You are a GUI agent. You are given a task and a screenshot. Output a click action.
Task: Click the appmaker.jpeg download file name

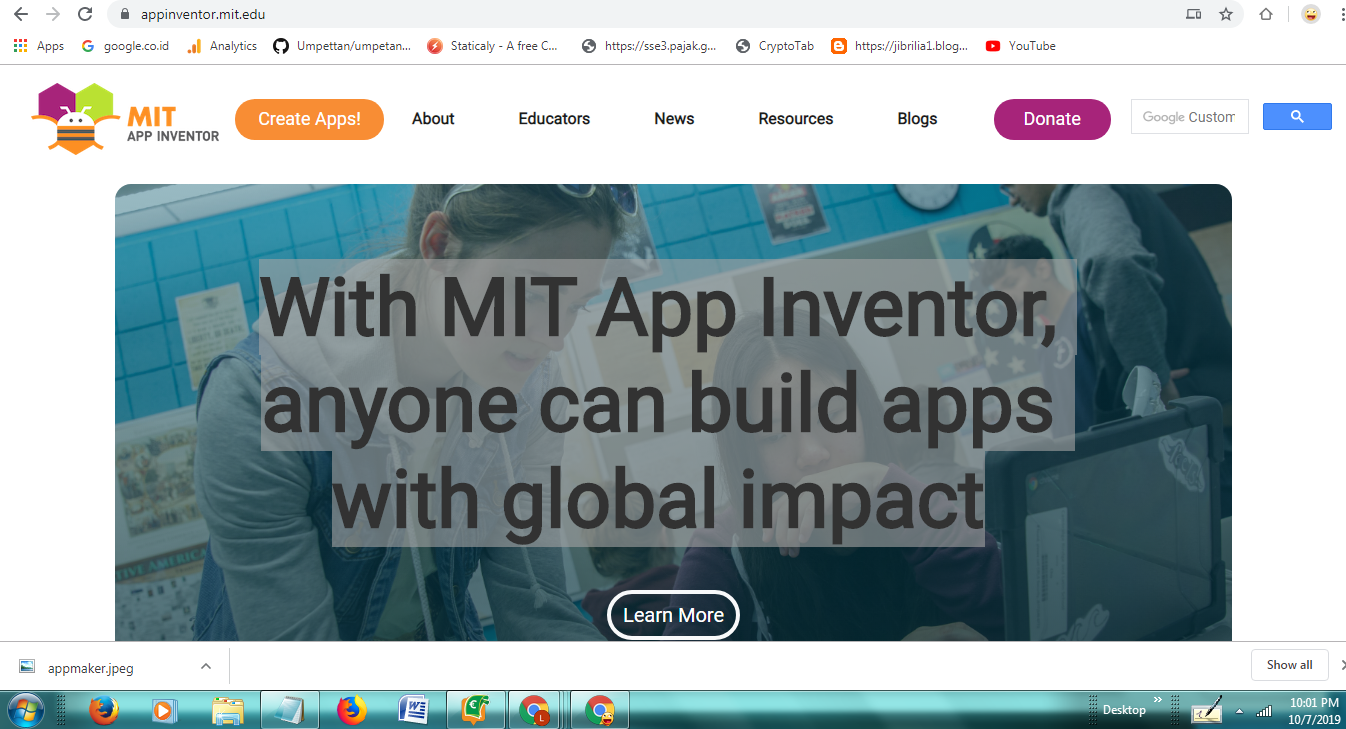pos(90,667)
